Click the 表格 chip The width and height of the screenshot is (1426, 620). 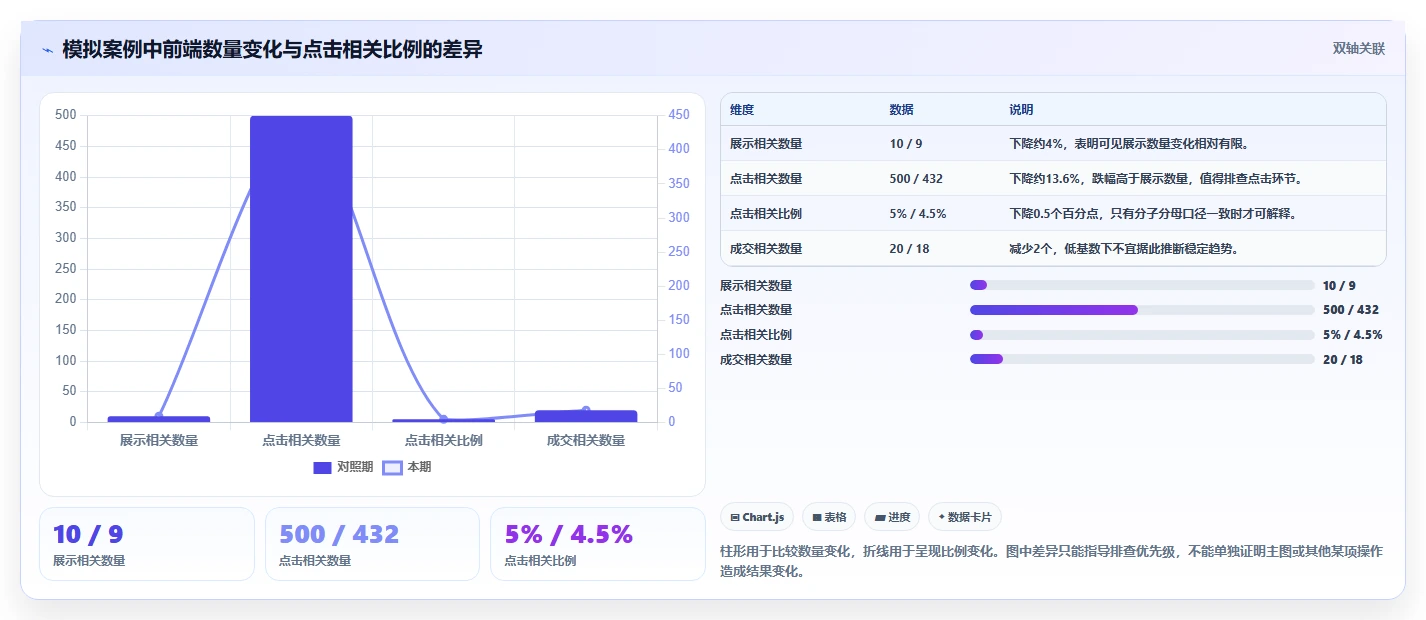(829, 517)
